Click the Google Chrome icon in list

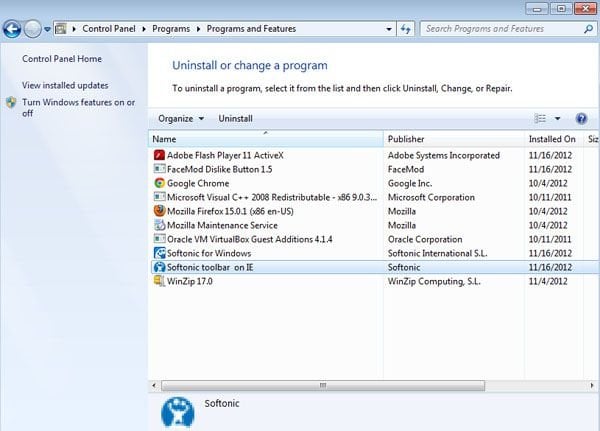(x=159, y=183)
